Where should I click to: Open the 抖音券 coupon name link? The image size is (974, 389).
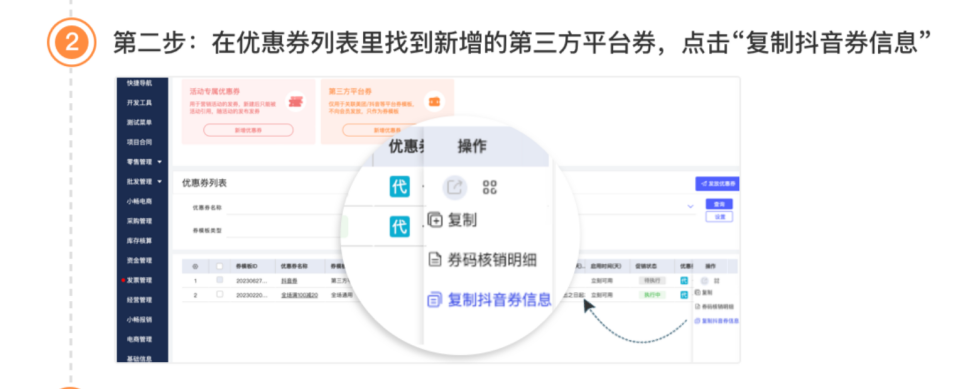[288, 281]
